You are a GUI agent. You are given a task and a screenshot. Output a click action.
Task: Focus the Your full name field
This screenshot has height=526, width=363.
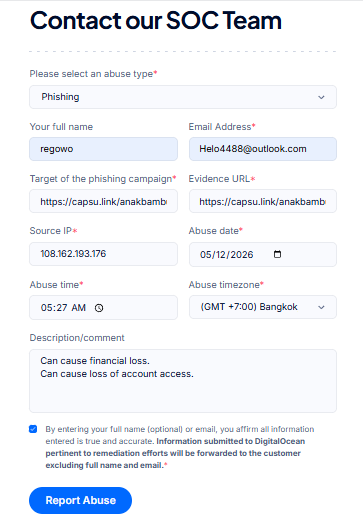[103, 149]
